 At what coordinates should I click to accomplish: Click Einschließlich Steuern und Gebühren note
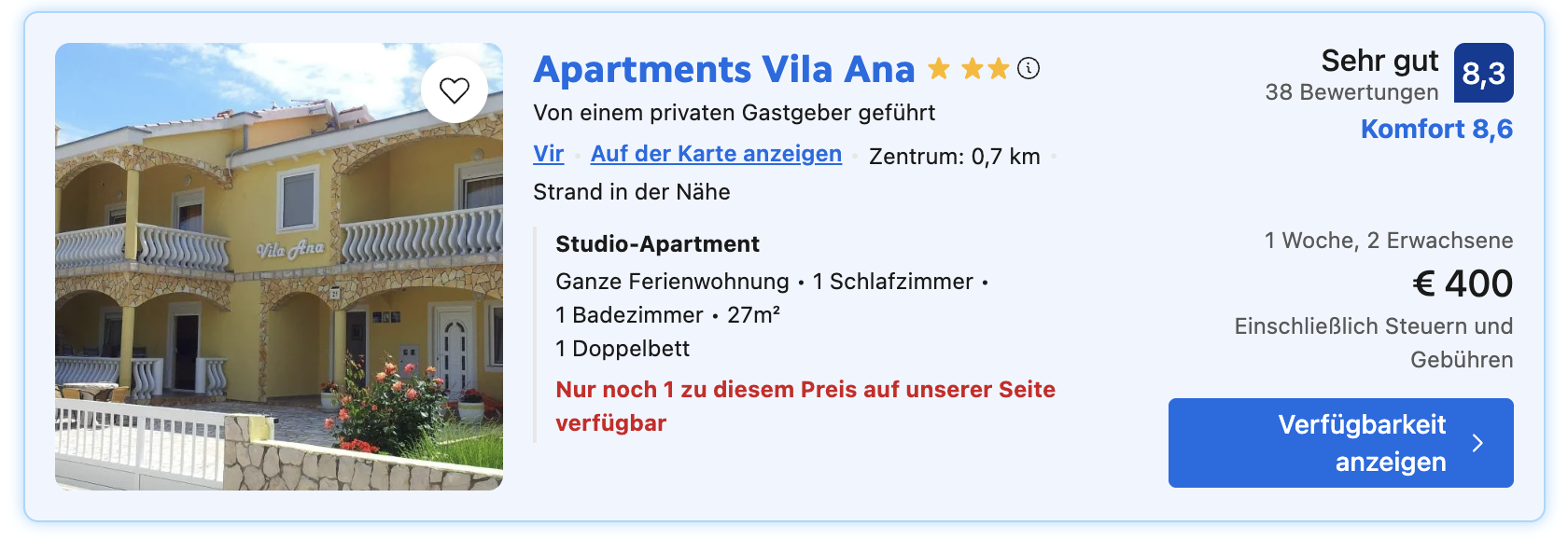1374,343
